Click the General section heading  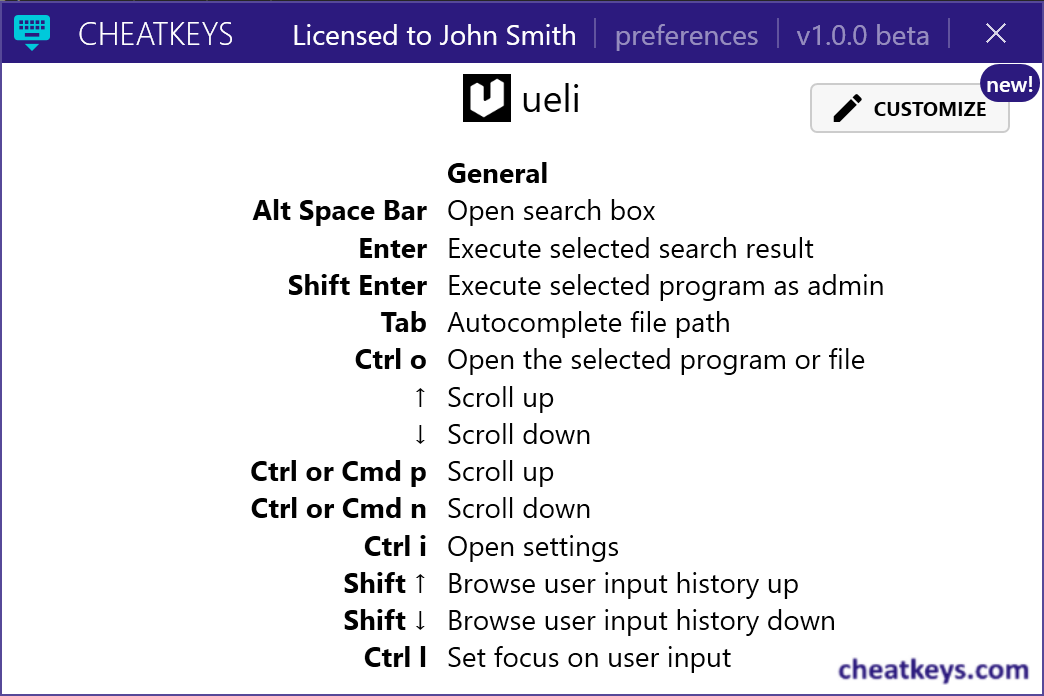pos(497,173)
